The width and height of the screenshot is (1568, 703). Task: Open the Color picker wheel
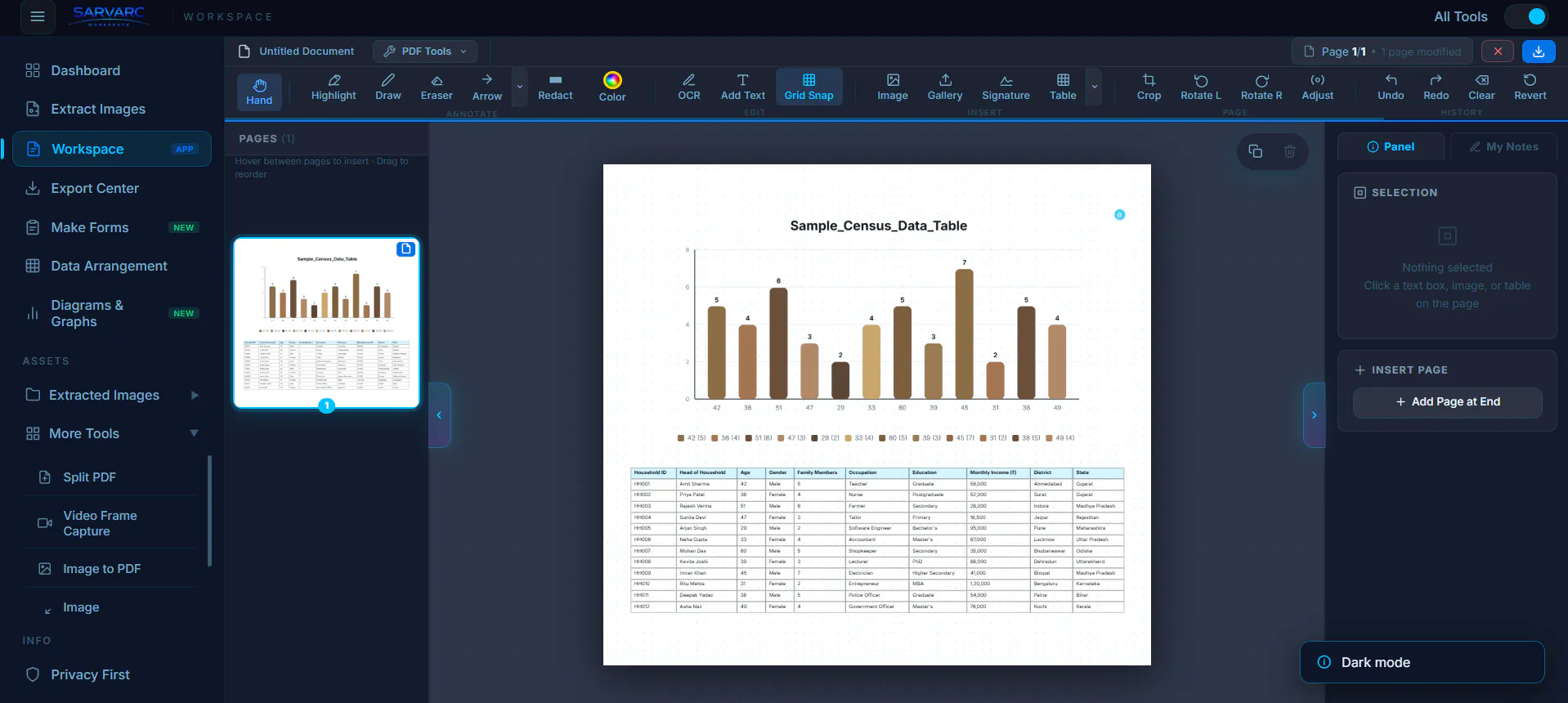[x=612, y=87]
